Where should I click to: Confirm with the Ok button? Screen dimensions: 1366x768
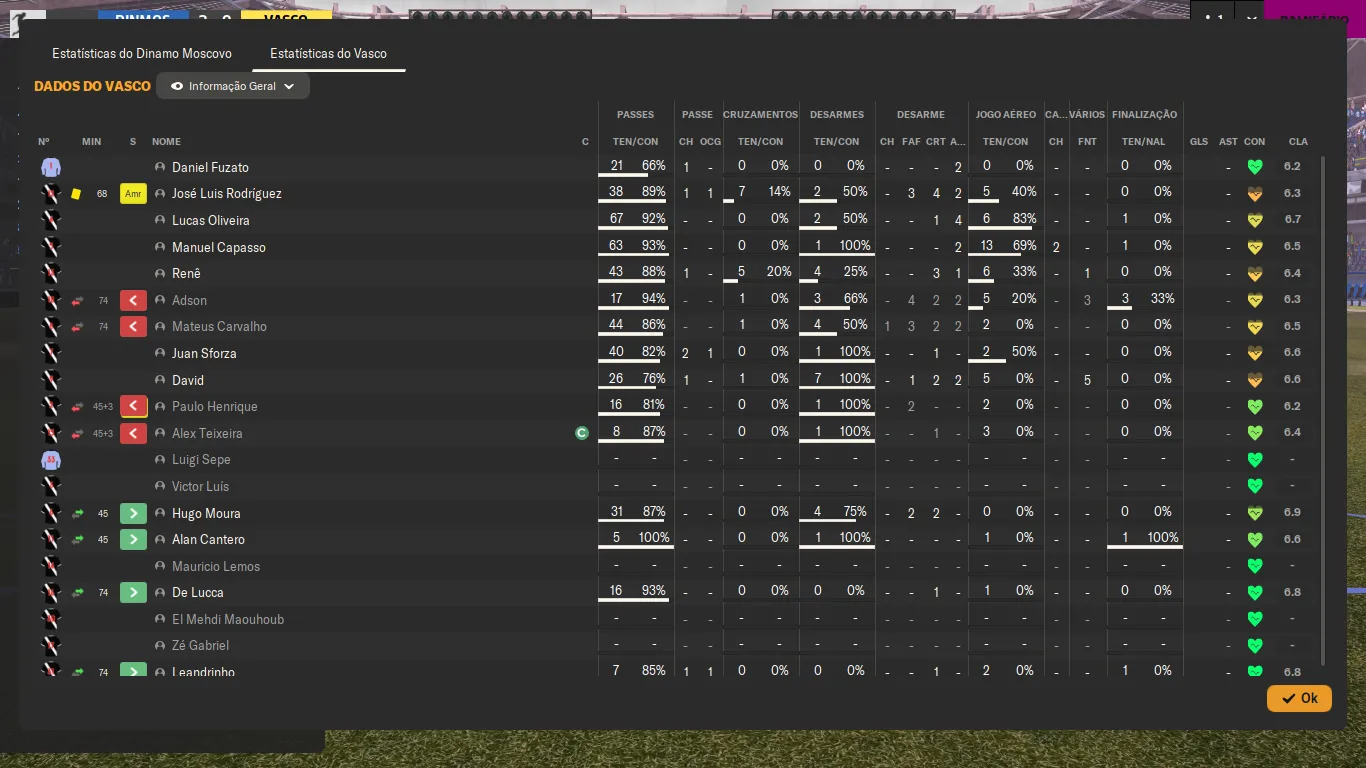click(x=1299, y=698)
